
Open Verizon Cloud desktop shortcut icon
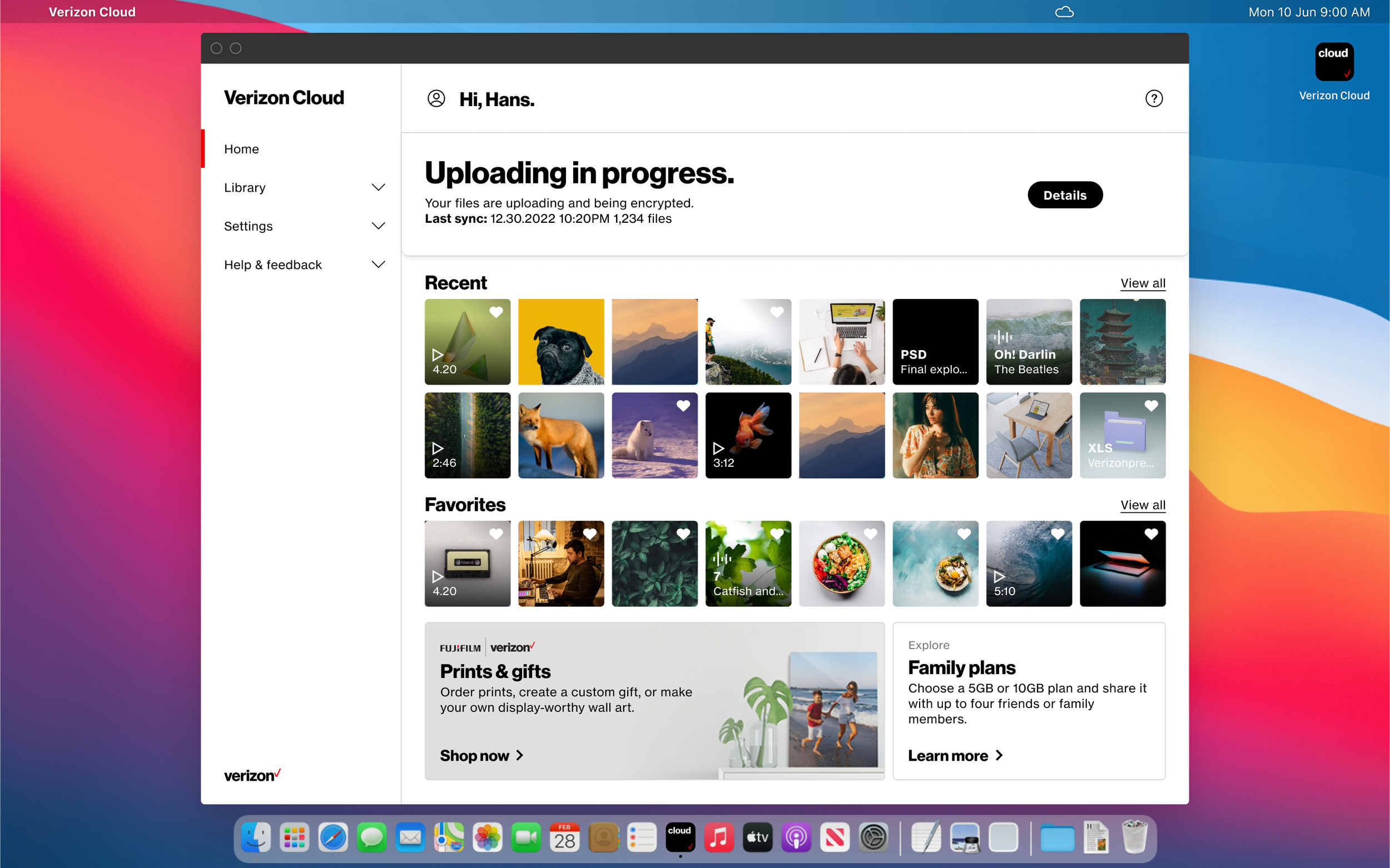pos(1334,62)
